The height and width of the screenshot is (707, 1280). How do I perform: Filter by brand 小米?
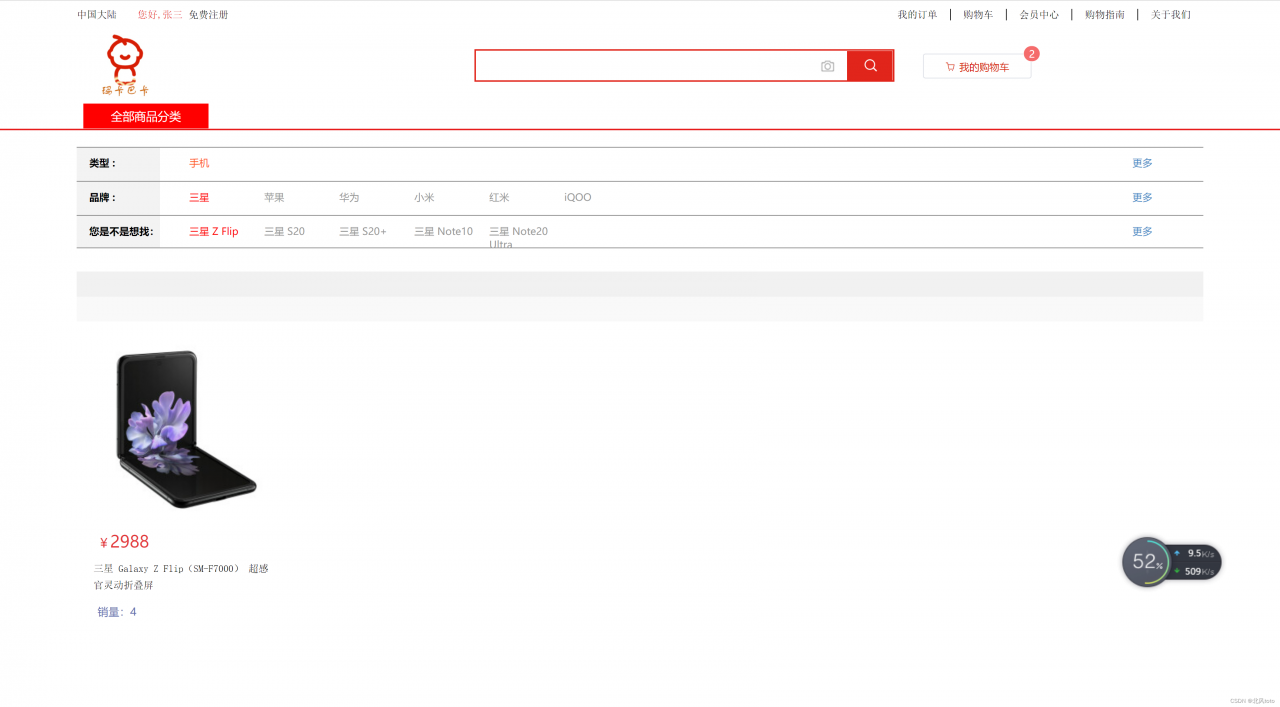pos(424,197)
